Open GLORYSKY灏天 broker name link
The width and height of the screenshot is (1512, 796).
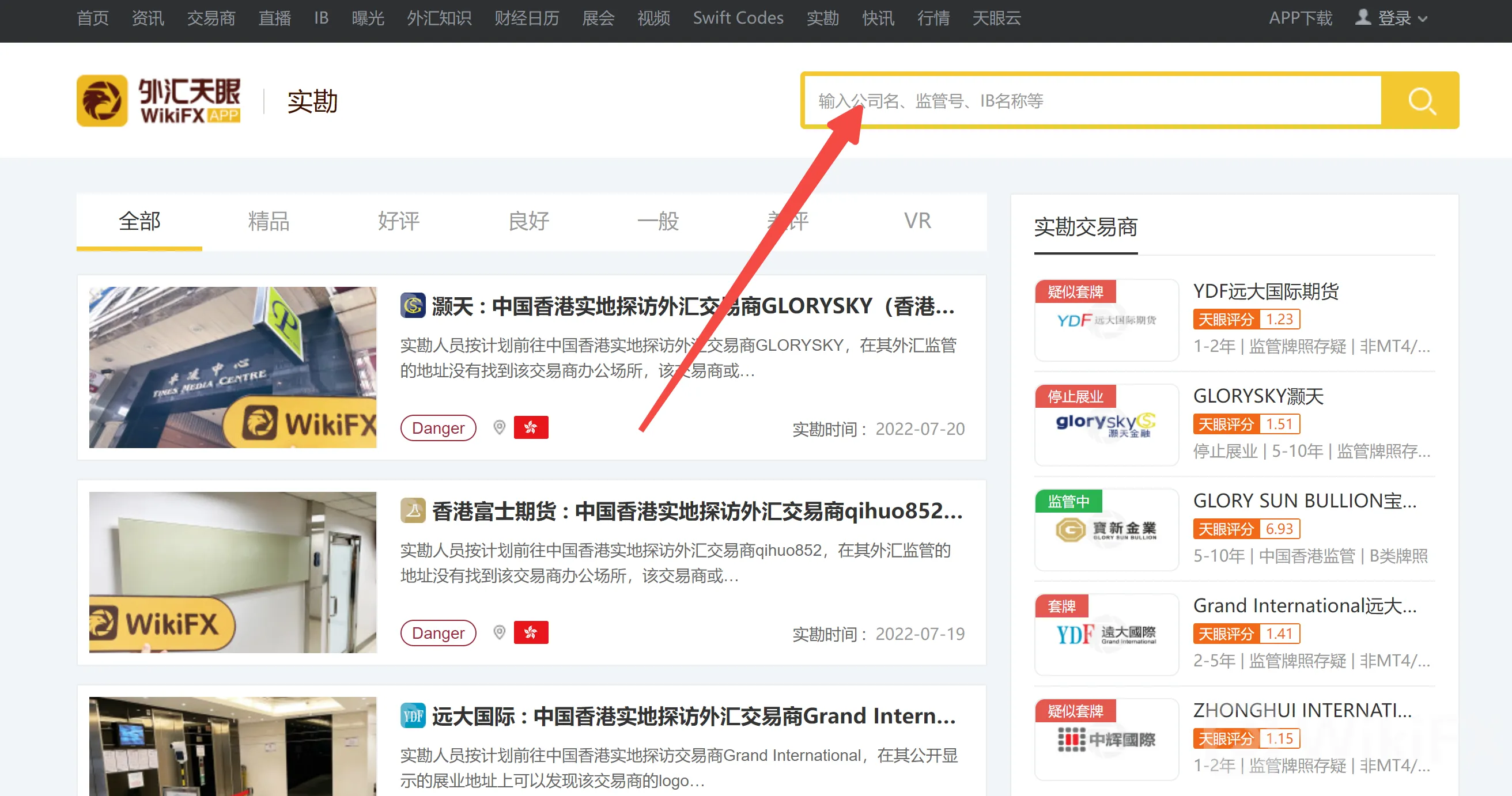click(1258, 396)
